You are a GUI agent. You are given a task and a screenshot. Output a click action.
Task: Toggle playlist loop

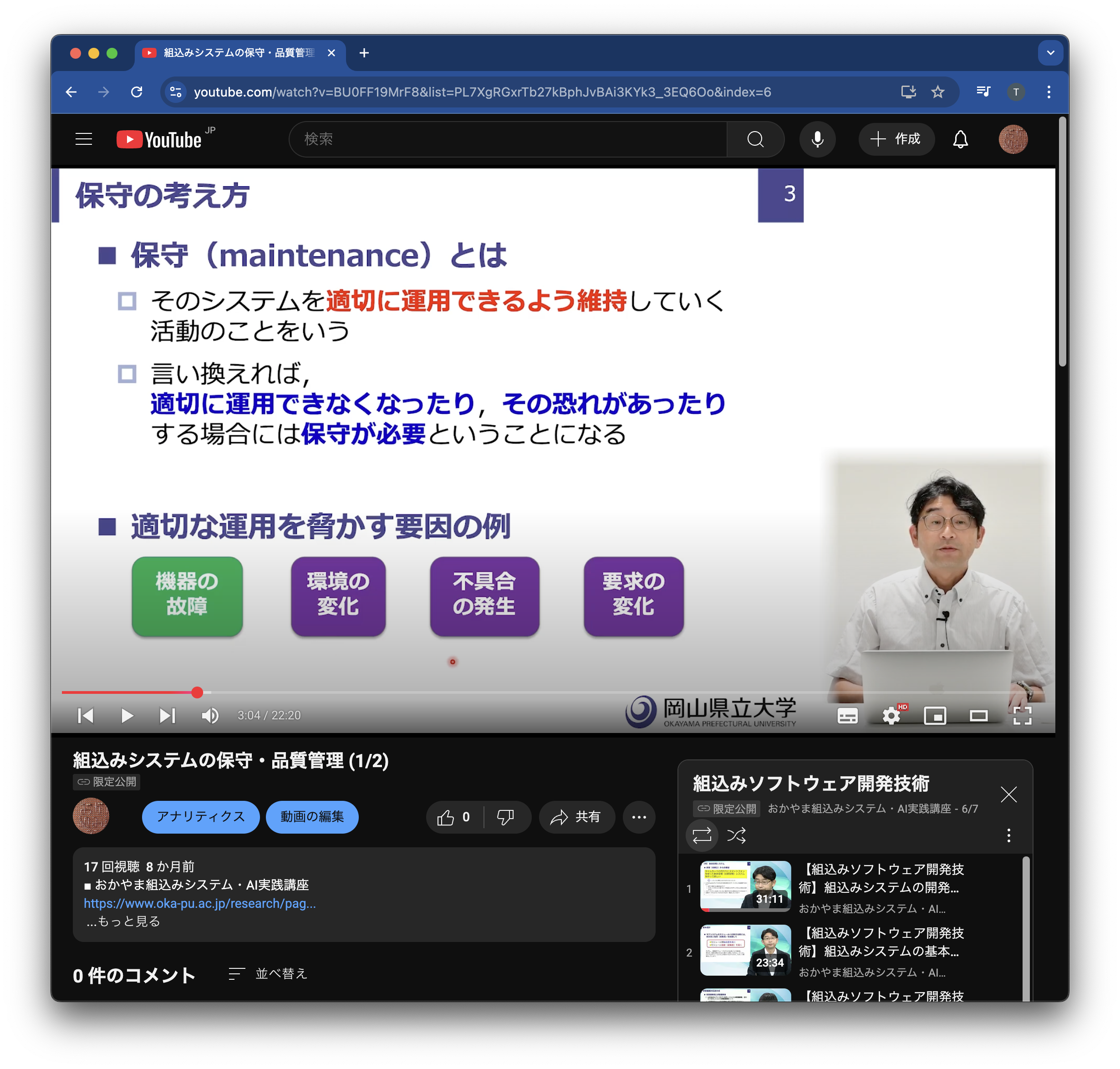pos(702,835)
